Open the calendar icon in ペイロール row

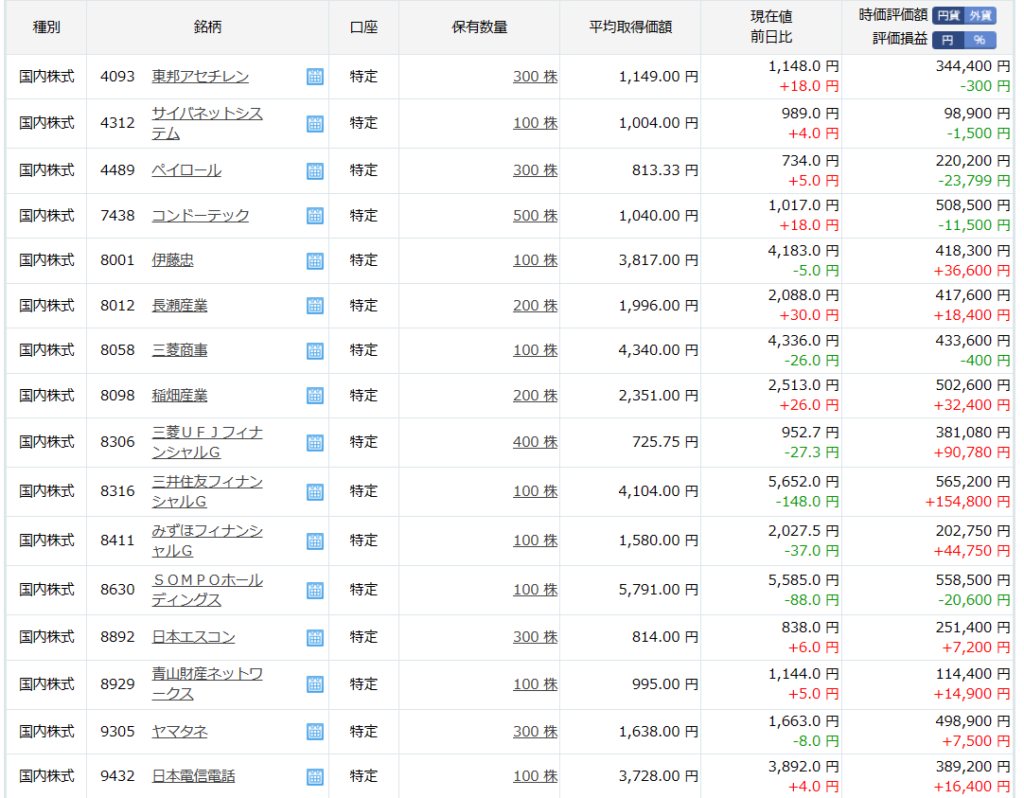(315, 170)
